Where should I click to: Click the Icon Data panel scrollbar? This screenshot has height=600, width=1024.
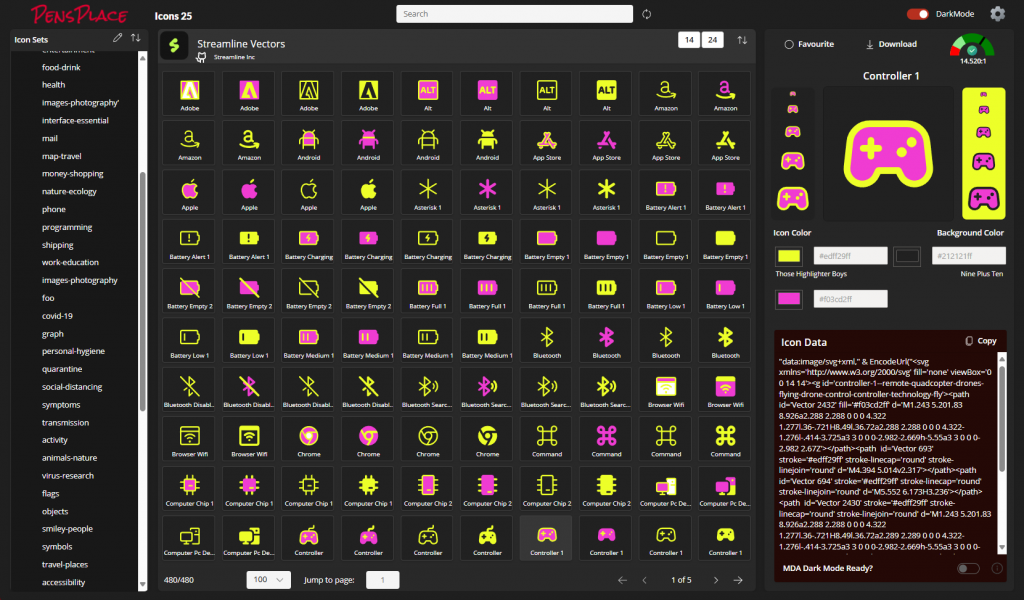(1002, 418)
